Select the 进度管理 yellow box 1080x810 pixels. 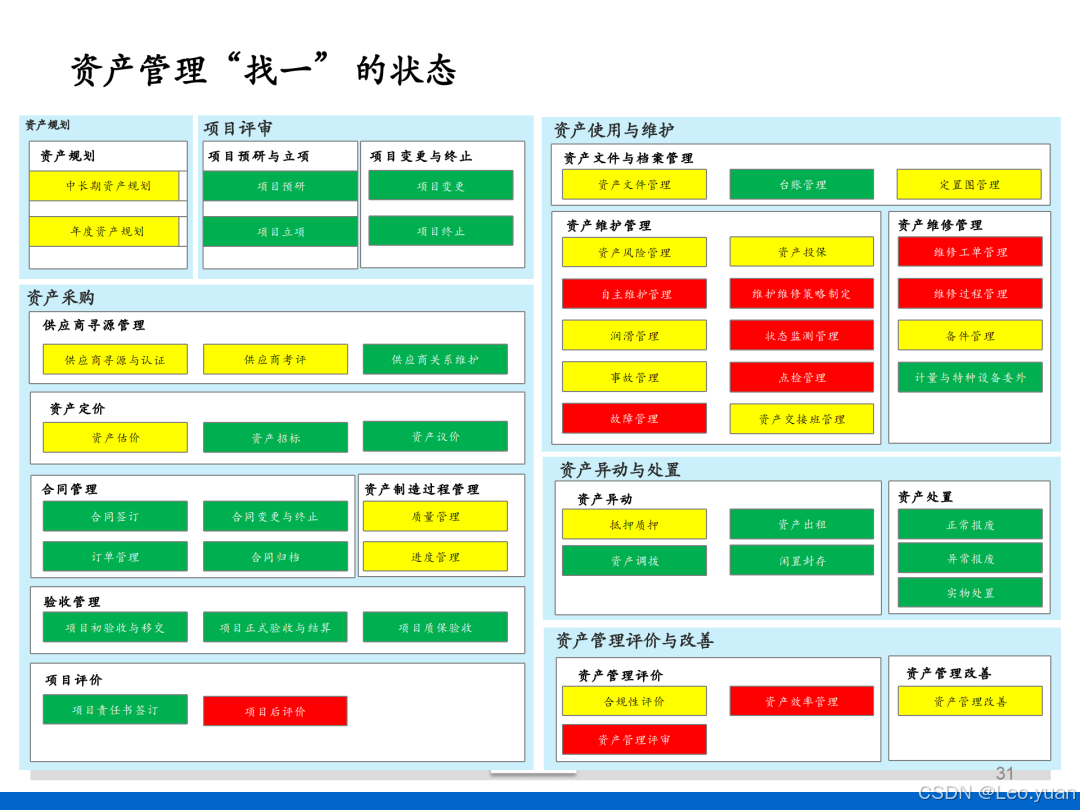[x=435, y=557]
